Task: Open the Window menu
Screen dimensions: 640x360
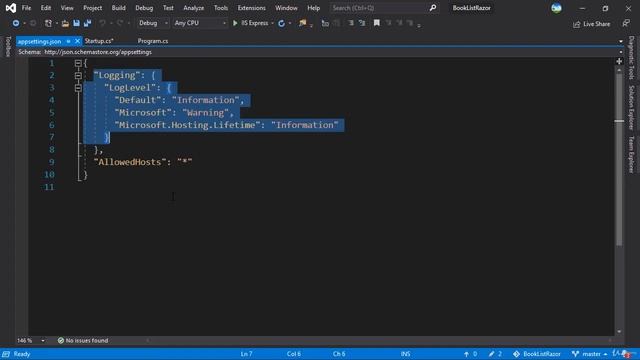Action: tap(286, 8)
